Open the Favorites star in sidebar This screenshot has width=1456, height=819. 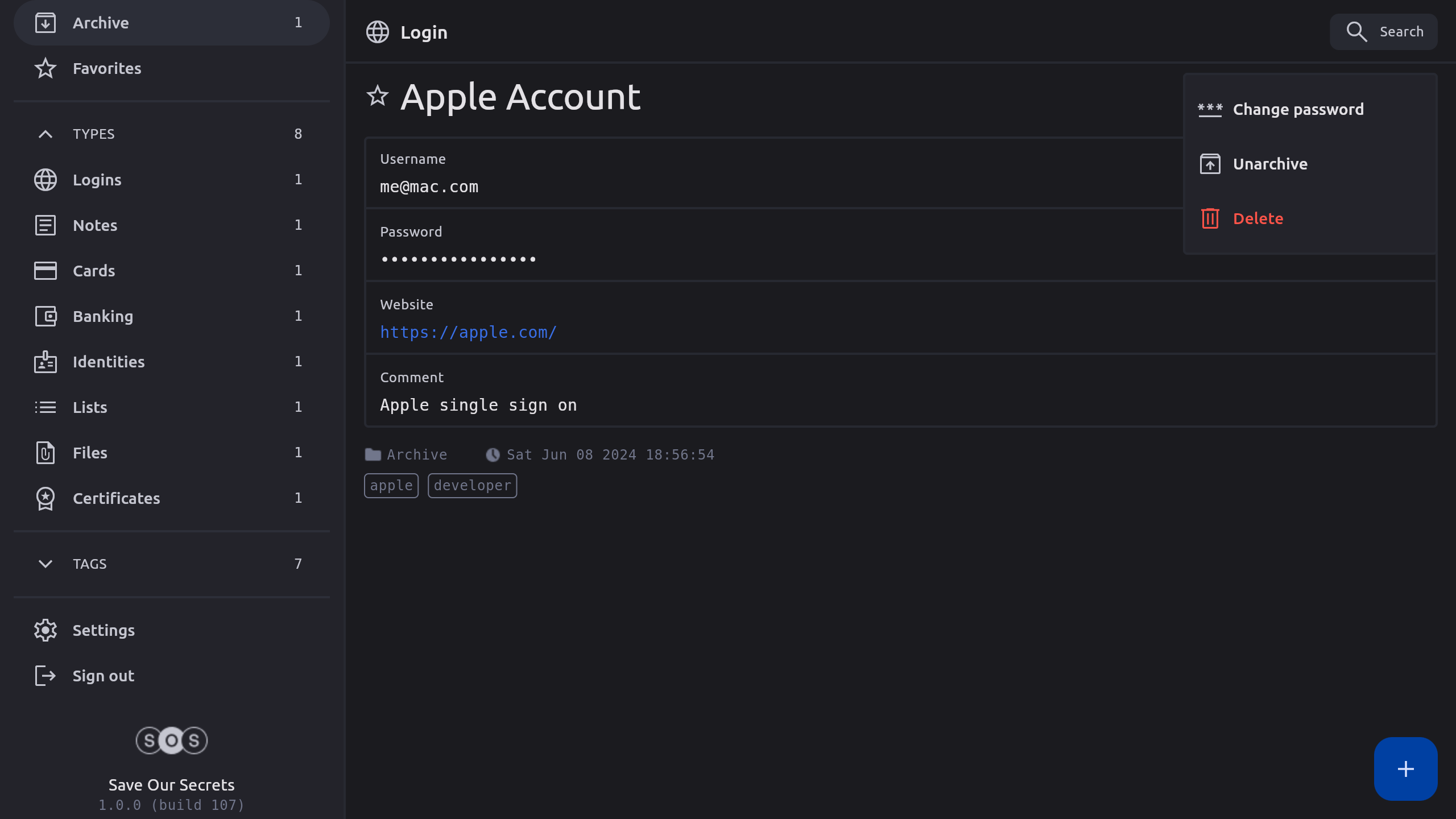(45, 68)
